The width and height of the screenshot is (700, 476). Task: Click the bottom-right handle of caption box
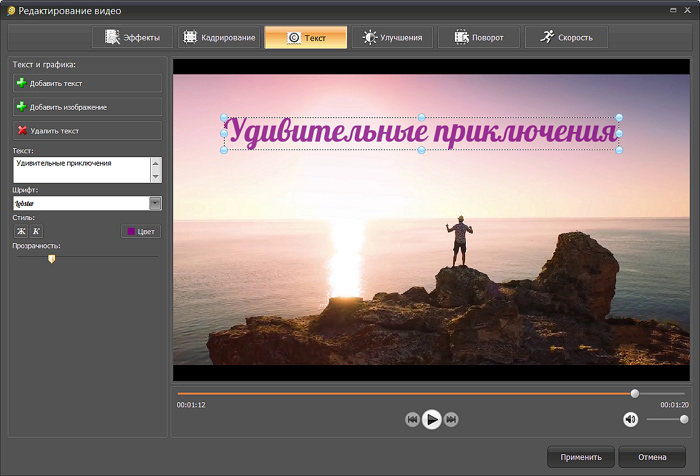[619, 150]
